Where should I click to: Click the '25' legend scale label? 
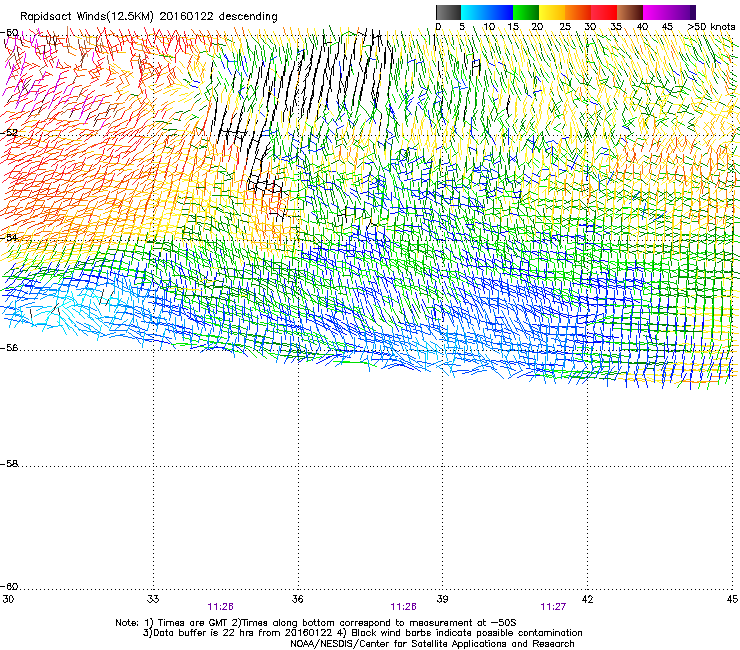[565, 26]
